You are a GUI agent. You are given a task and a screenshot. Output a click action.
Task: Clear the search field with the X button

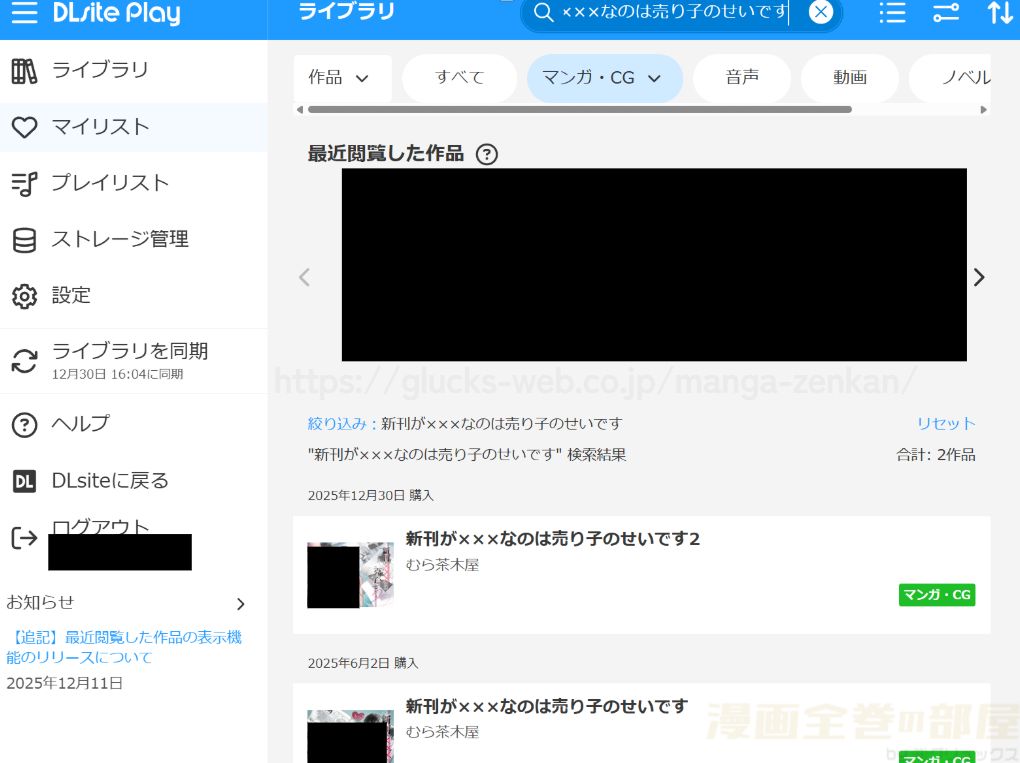coord(820,12)
